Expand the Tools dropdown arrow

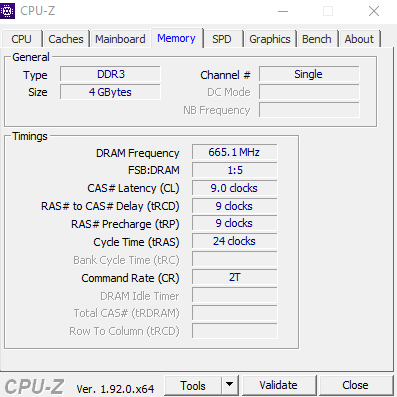point(229,386)
